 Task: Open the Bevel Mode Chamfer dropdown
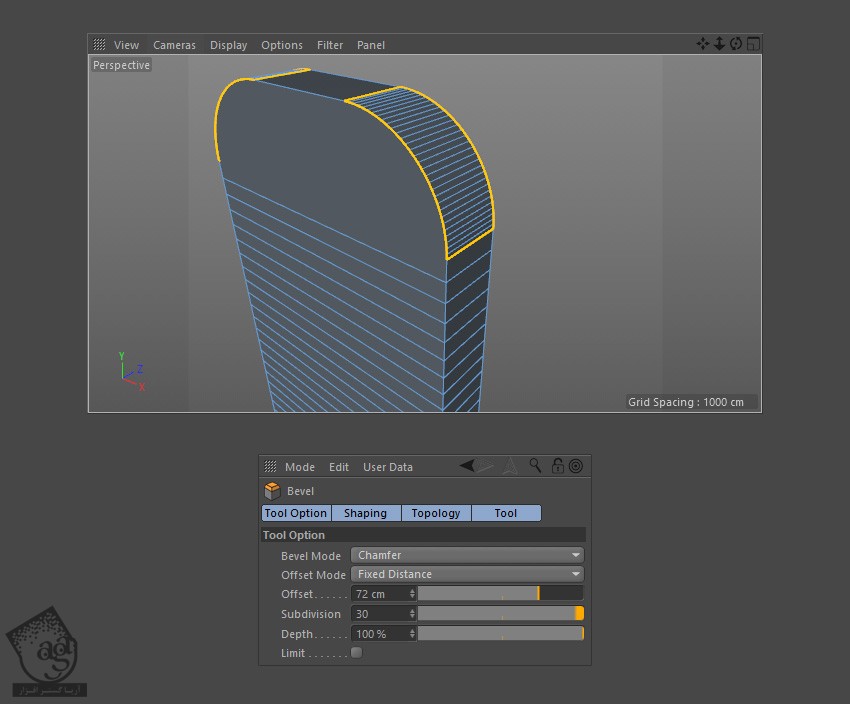coord(467,555)
